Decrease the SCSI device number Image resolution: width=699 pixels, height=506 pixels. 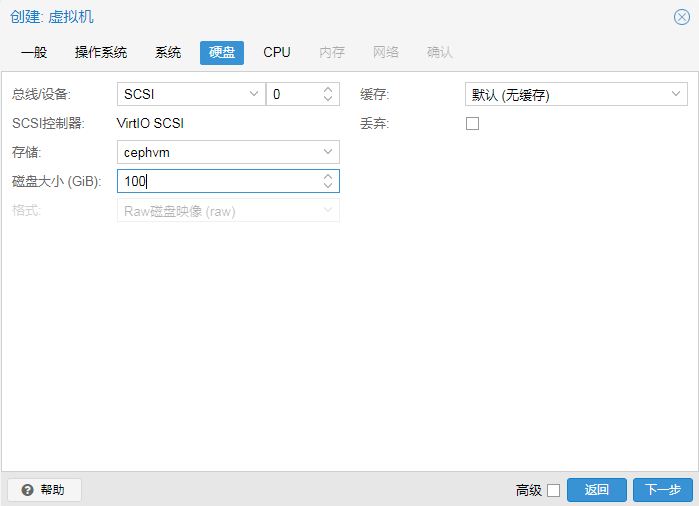(x=328, y=99)
